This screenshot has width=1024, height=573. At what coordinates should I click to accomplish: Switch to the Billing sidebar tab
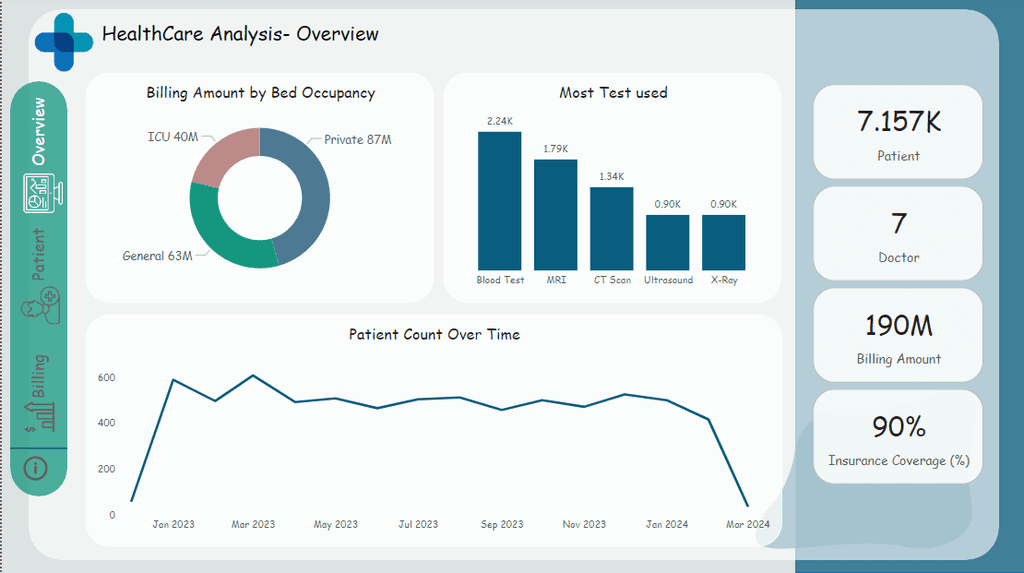[x=39, y=376]
